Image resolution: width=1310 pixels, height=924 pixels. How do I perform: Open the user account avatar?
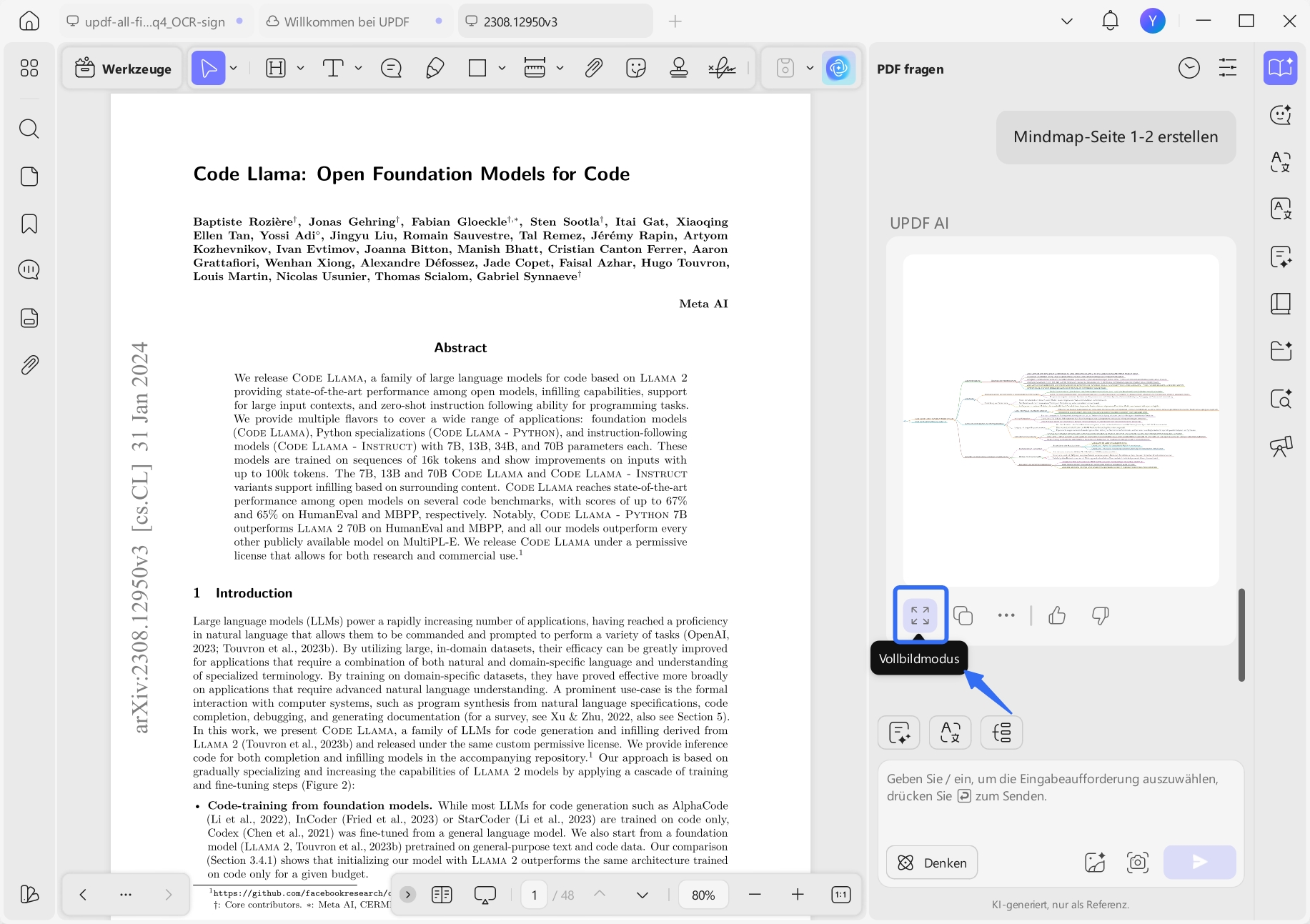click(x=1153, y=21)
